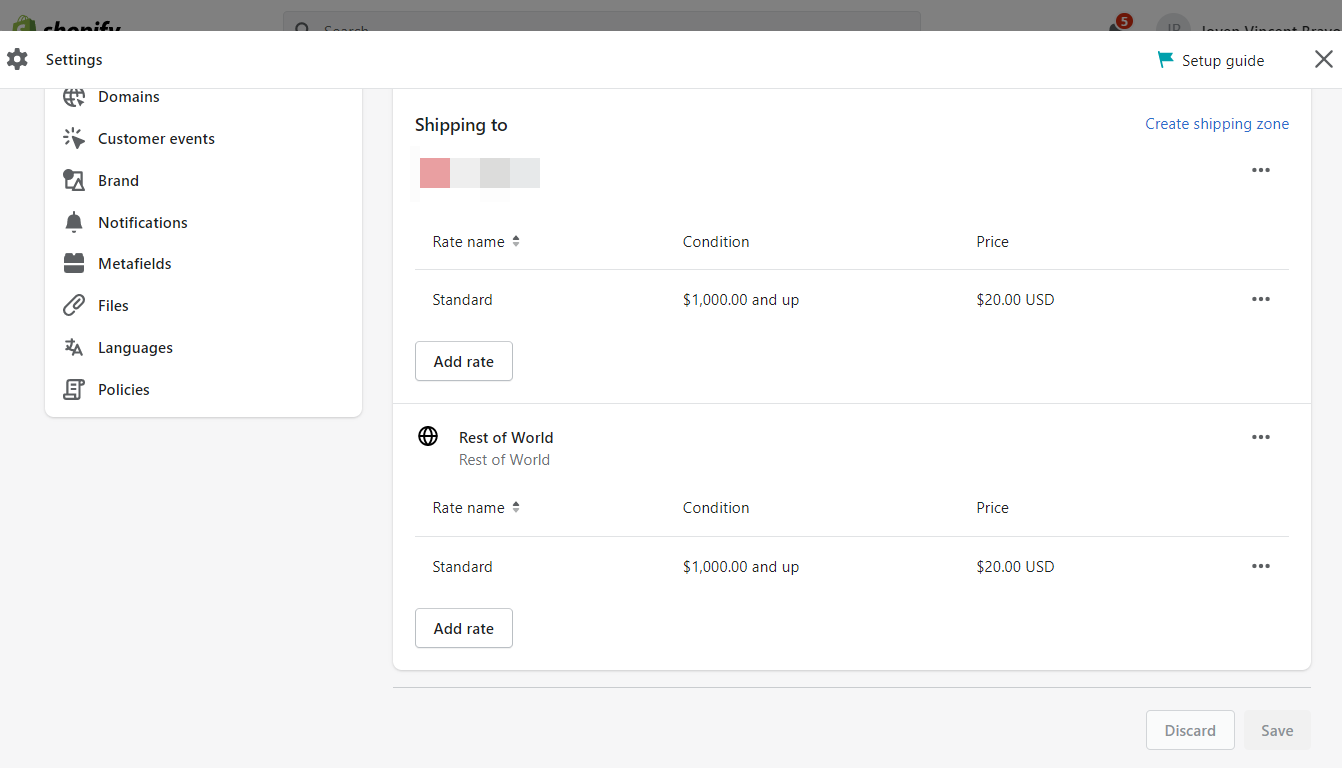Open more options for Rest of World zone
Image resolution: width=1342 pixels, height=768 pixels.
tap(1260, 437)
